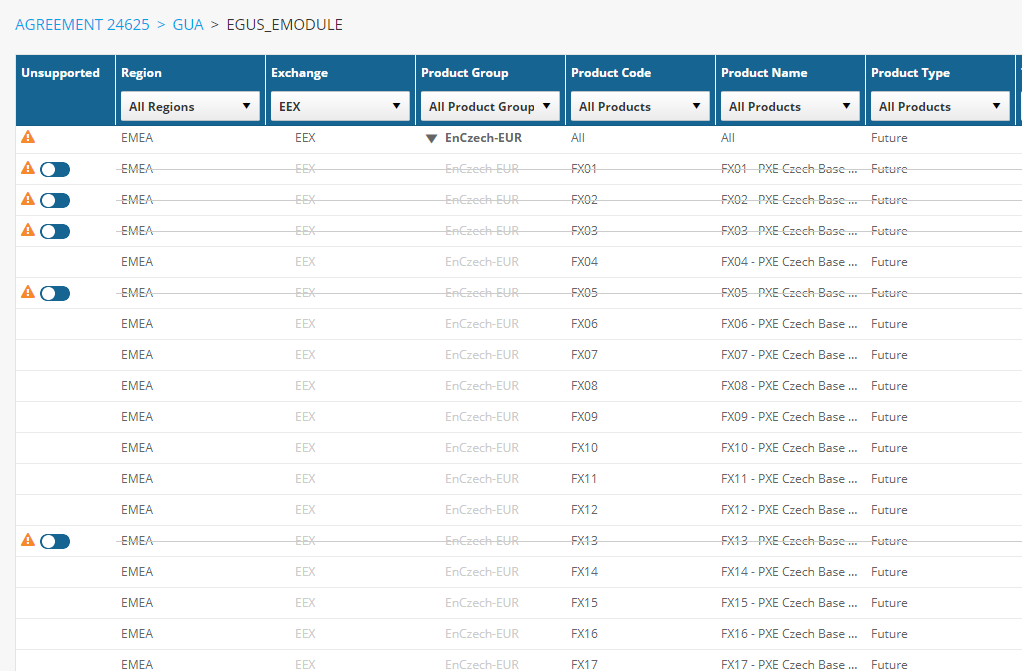
Task: Open the Product Code filter dropdown
Action: [640, 106]
